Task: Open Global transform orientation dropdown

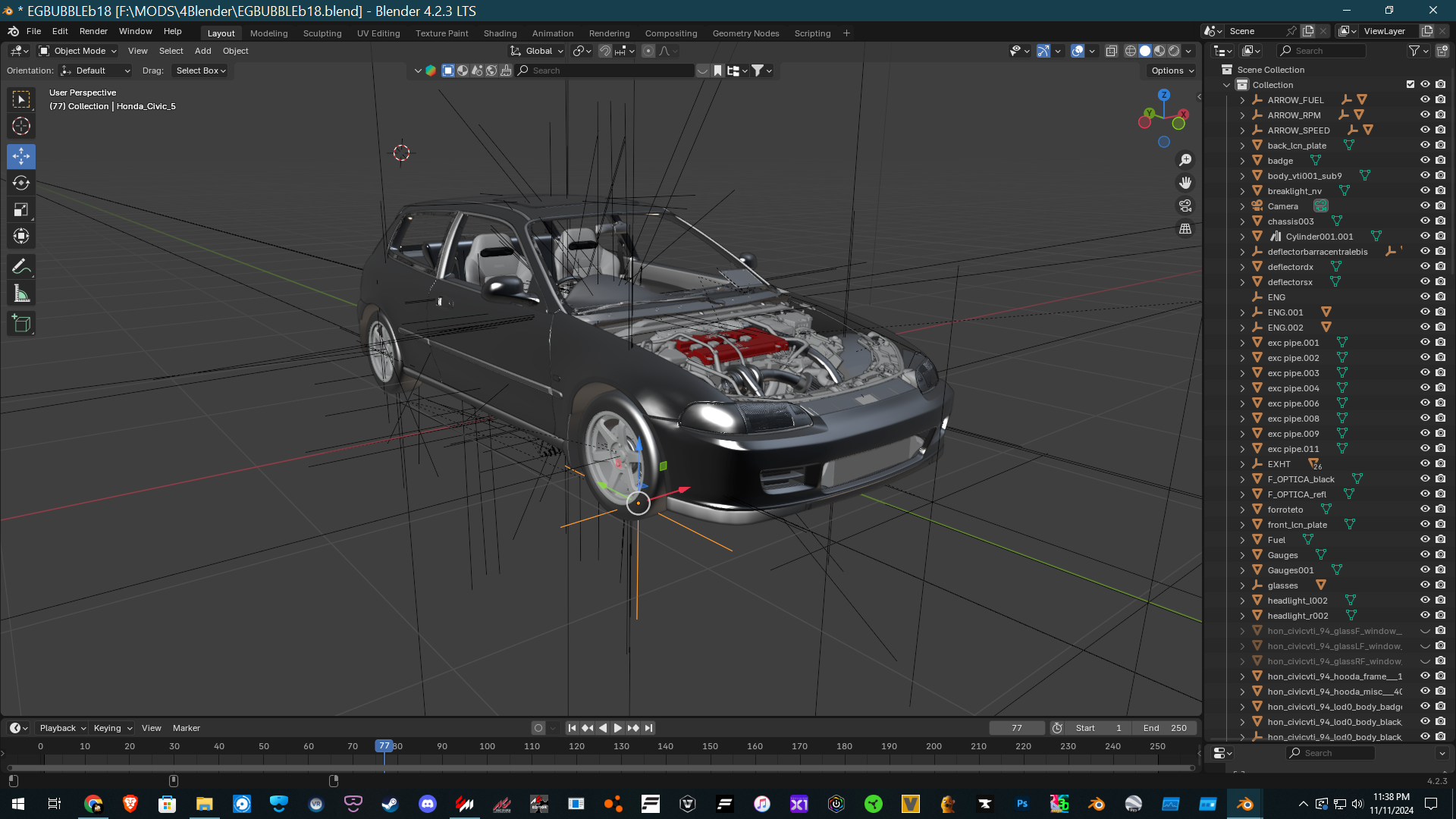Action: pyautogui.click(x=537, y=51)
